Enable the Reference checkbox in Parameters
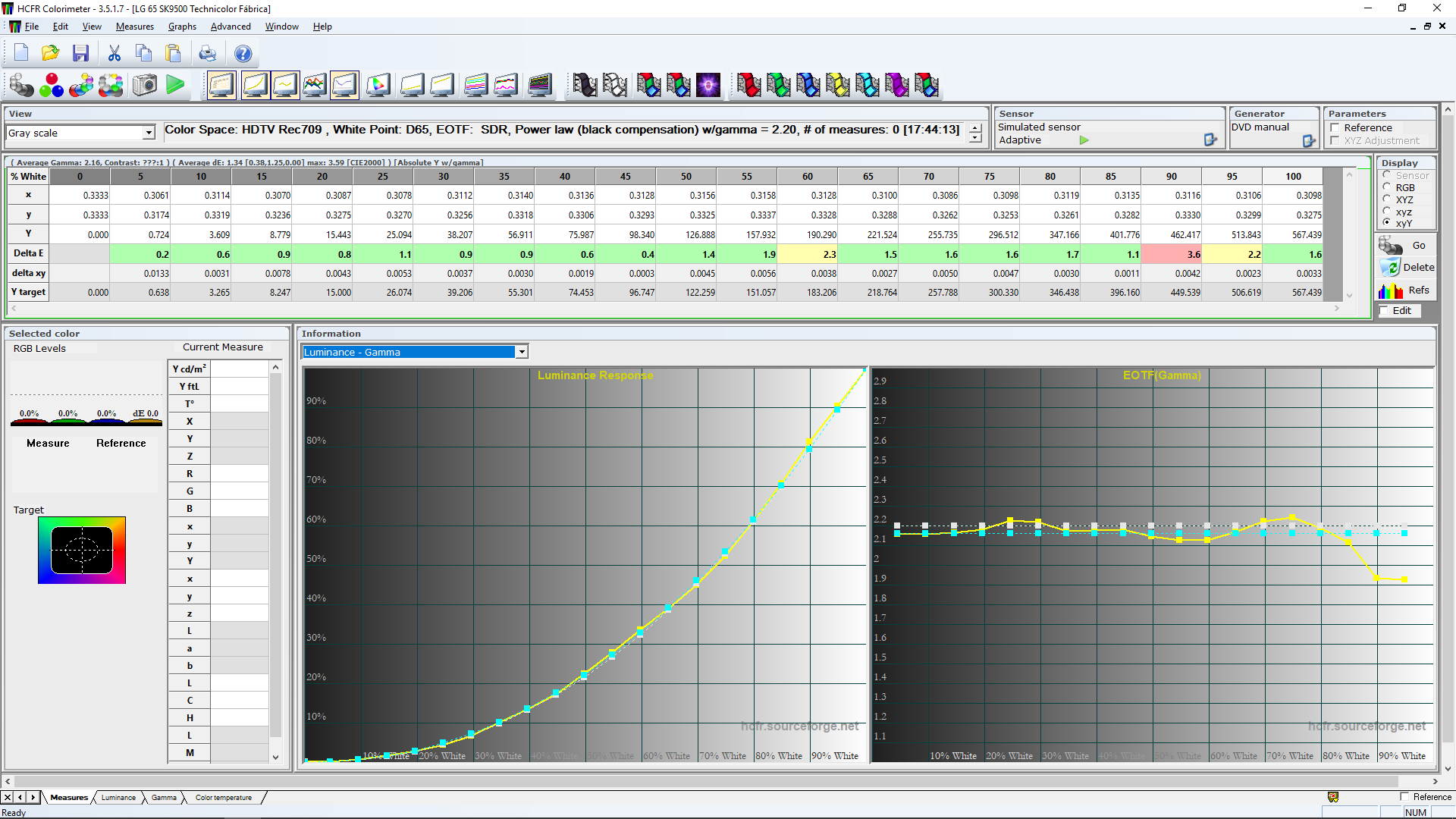 pos(1335,128)
